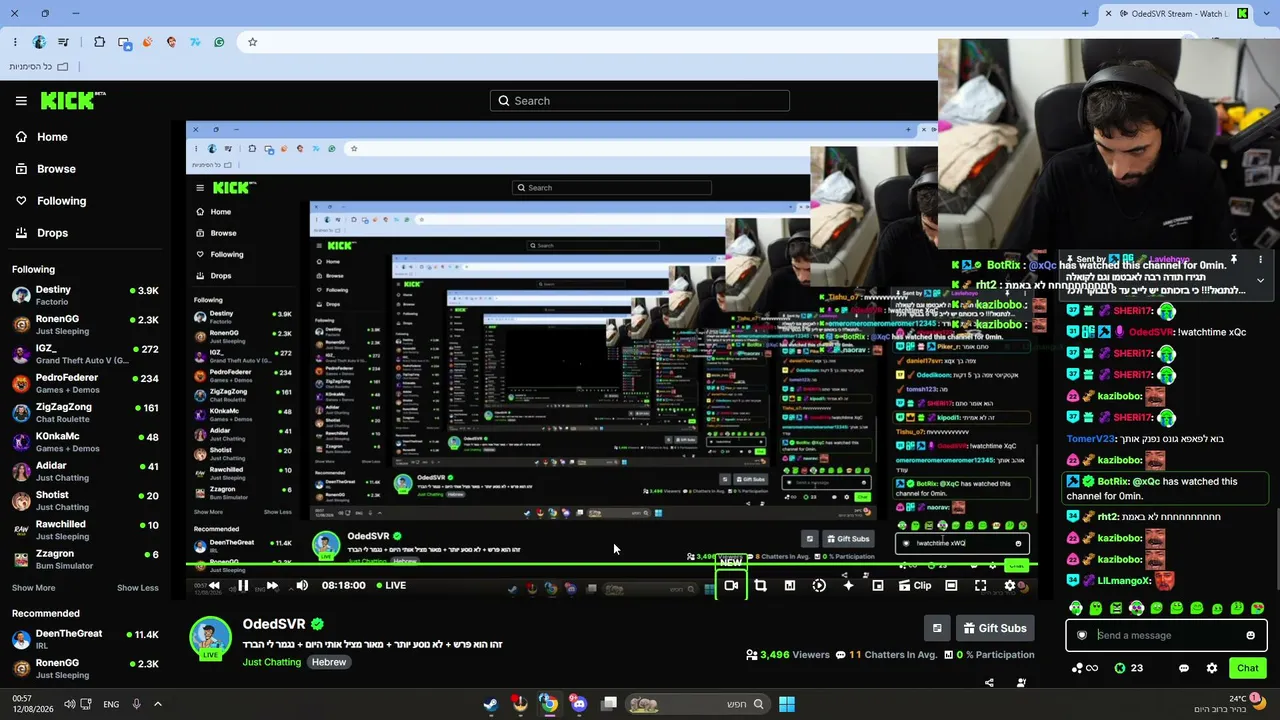Image resolution: width=1280 pixels, height=720 pixels.
Task: Send message with the green Chat button
Action: click(x=1247, y=668)
